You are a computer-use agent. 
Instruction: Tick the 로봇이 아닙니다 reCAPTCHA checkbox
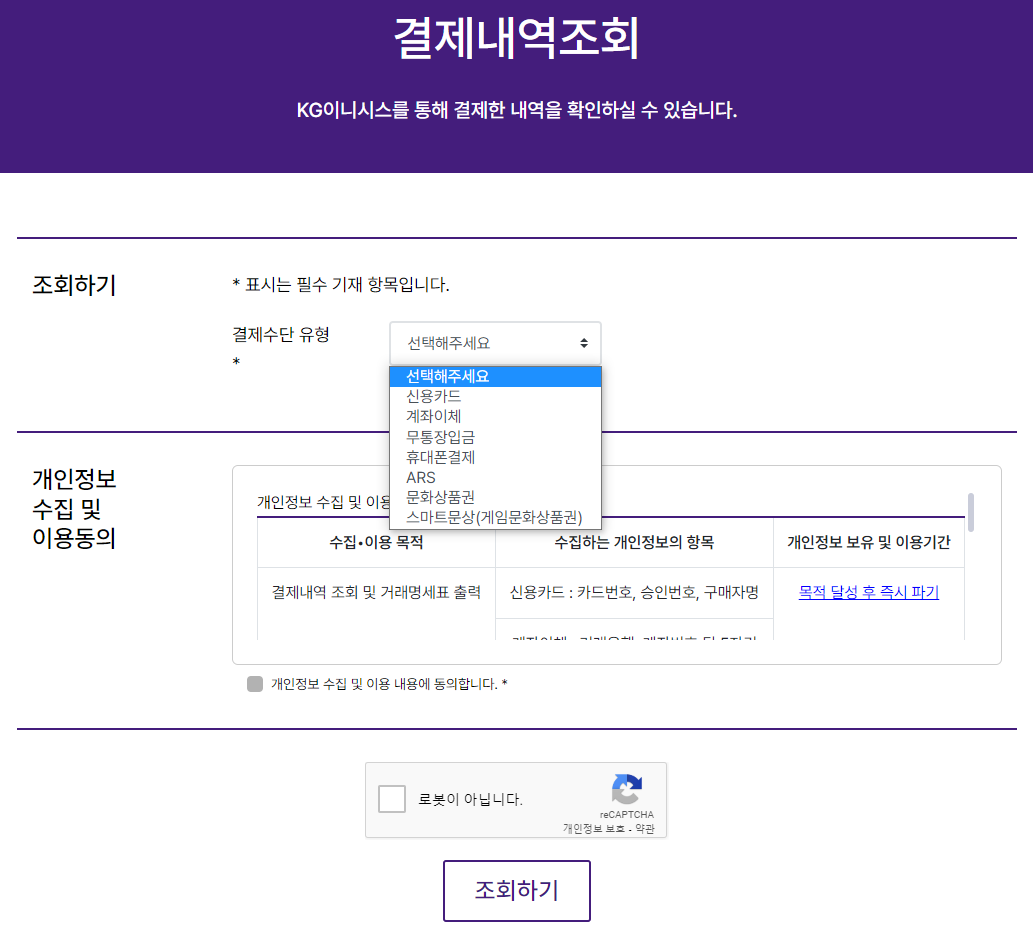coord(391,799)
